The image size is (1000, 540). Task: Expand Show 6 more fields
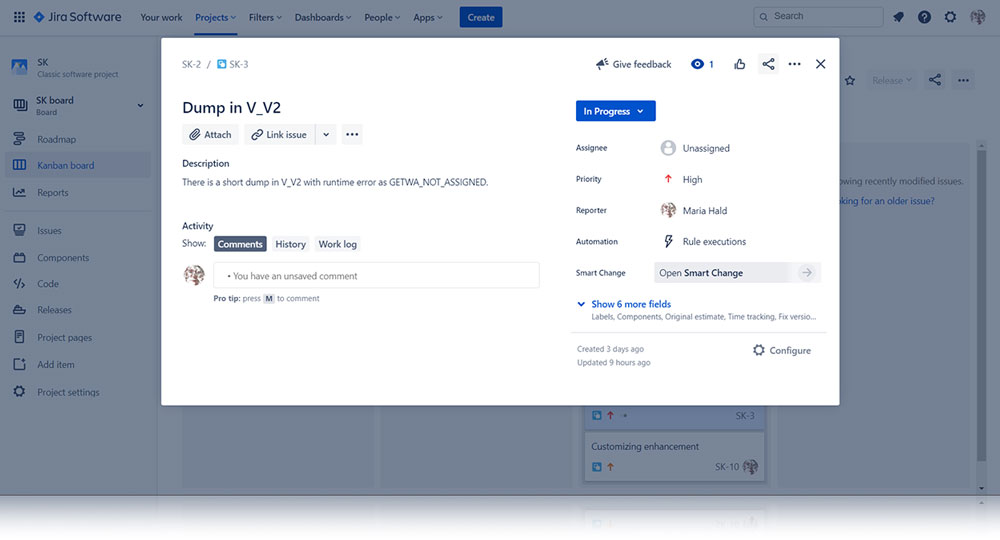[631, 304]
